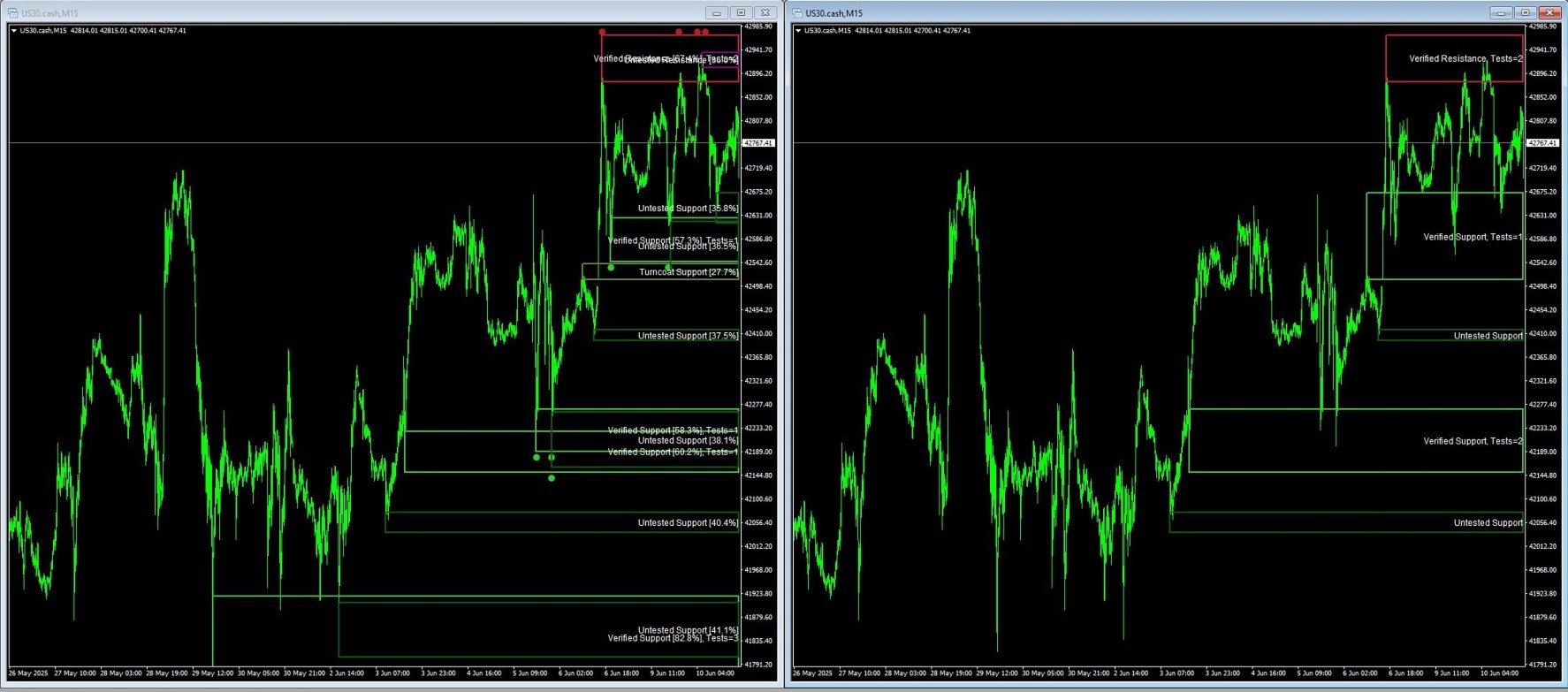
Task: Close the right chart window with red X
Action: (x=1549, y=12)
